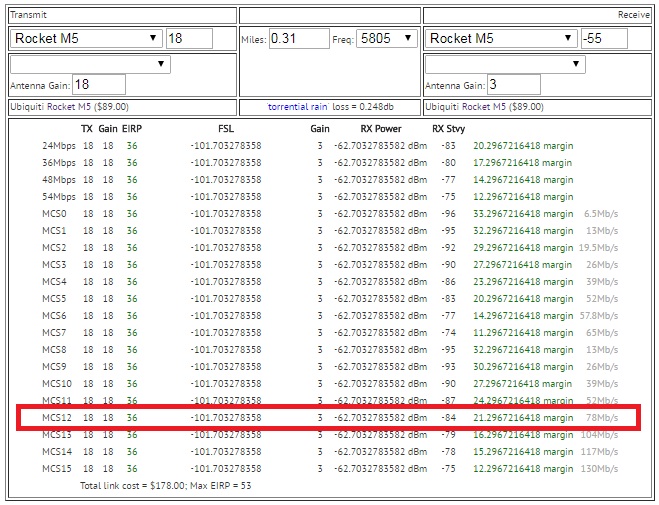The image size is (659, 505).
Task: Click the MCS15 row label
Action: [x=57, y=468]
